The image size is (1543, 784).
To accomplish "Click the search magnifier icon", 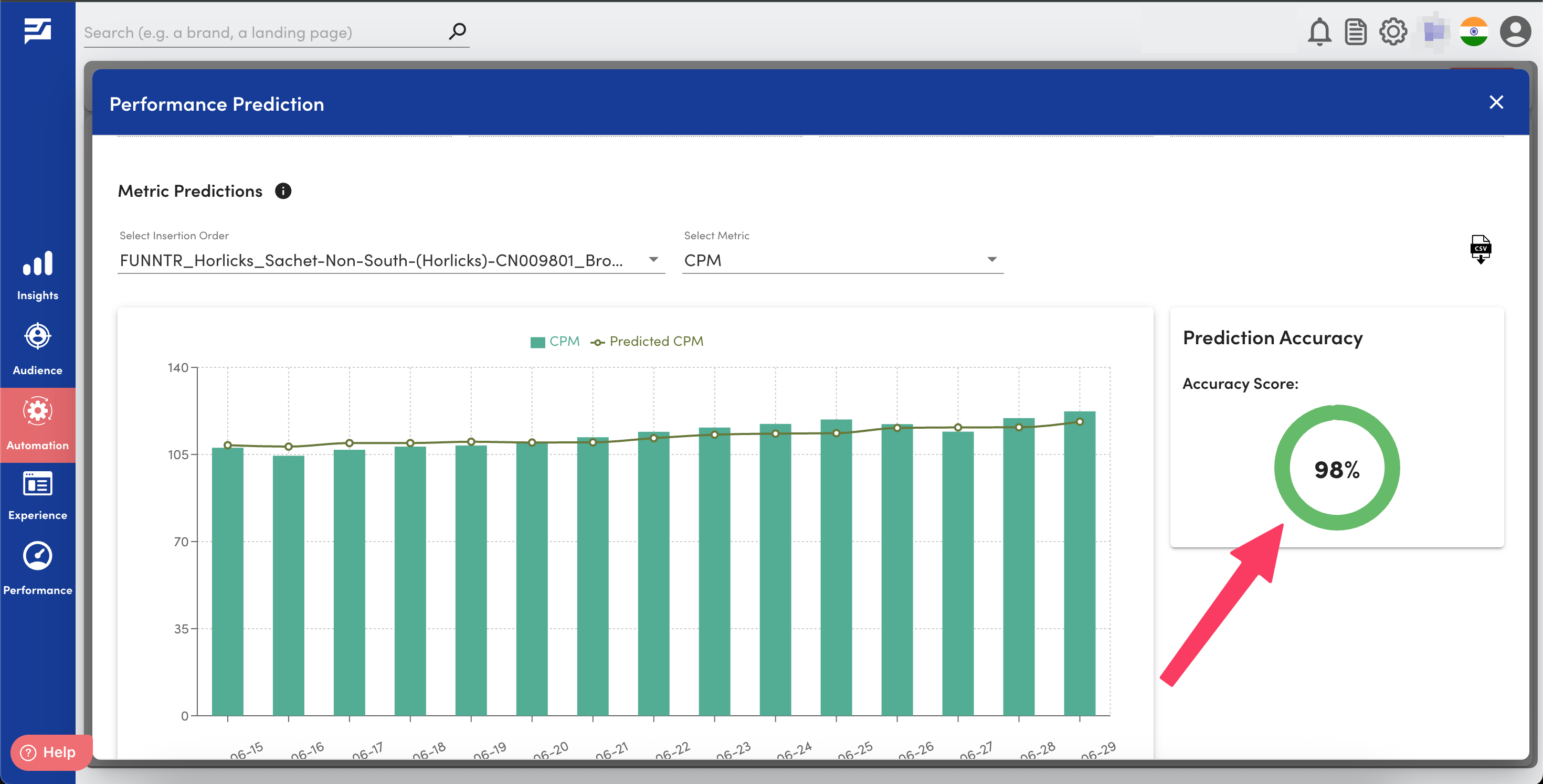I will coord(458,31).
